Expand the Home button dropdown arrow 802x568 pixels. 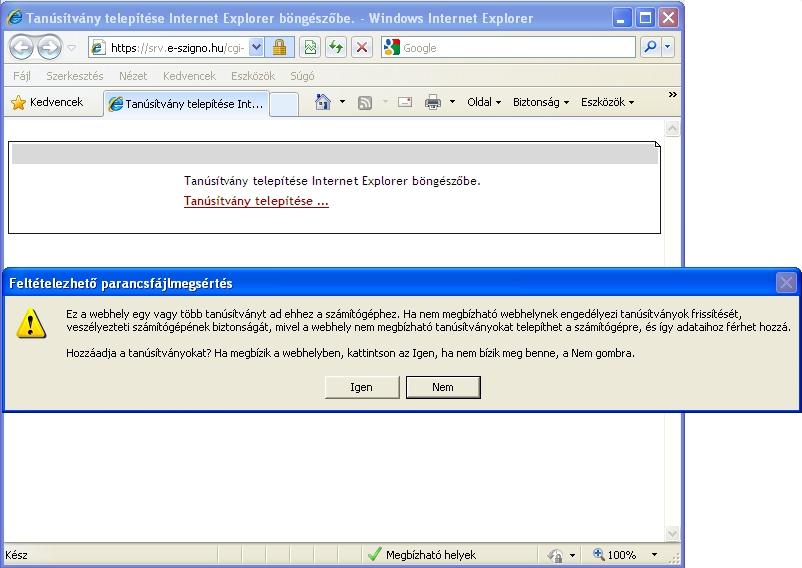[x=342, y=102]
